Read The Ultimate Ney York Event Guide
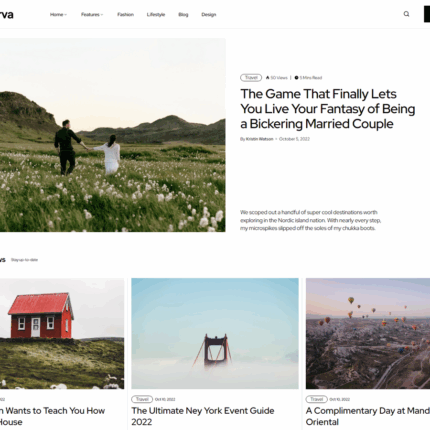The height and width of the screenshot is (430, 430). click(203, 416)
